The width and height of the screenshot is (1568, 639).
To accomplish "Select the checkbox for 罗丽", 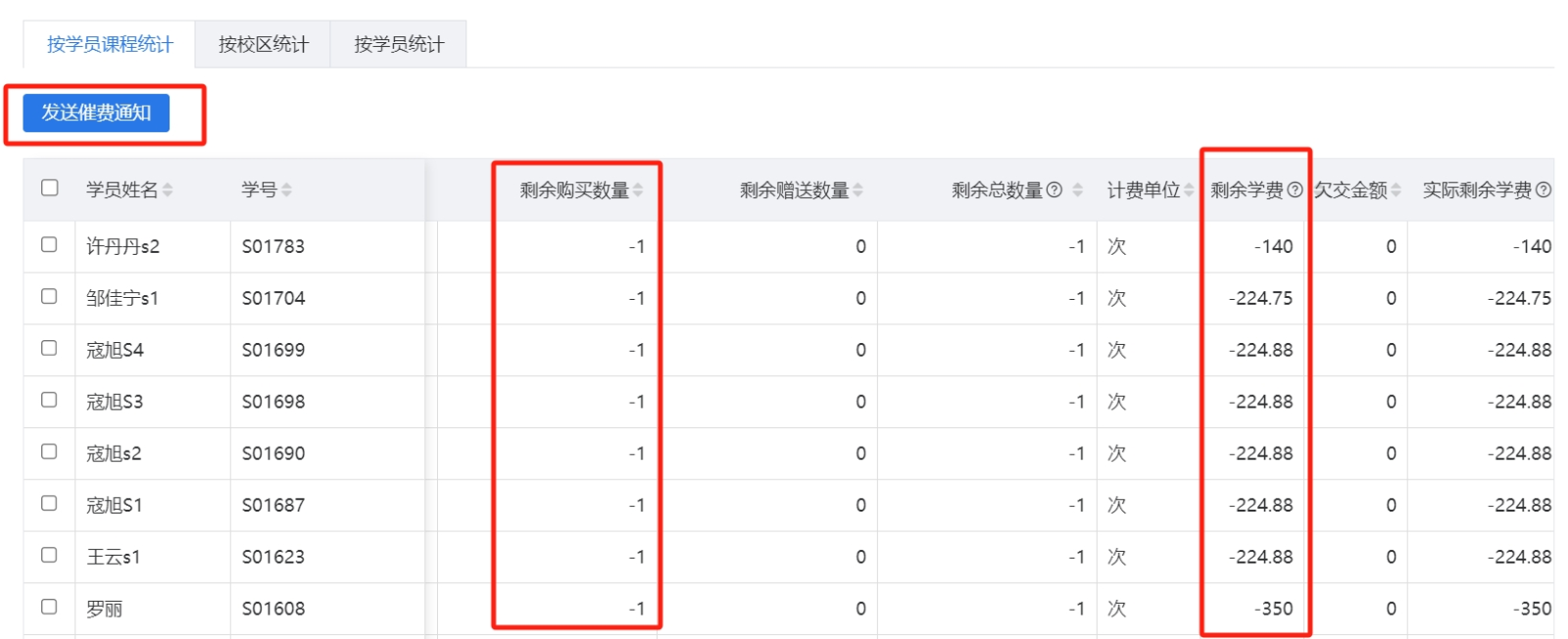I will click(49, 607).
